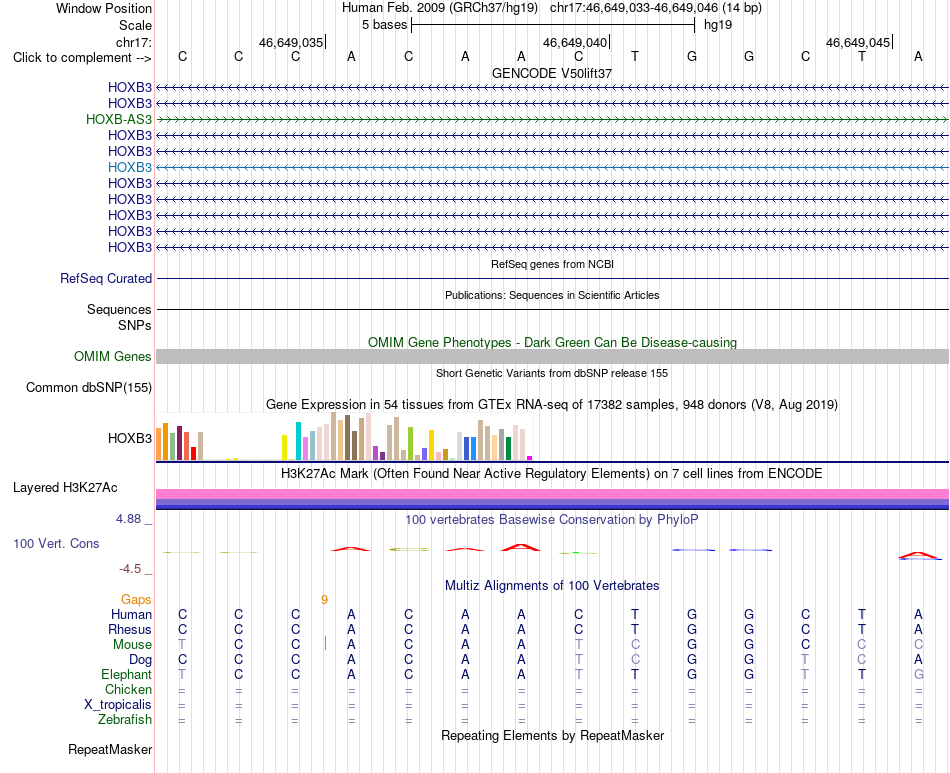Click the orange insertion mark in Mouse row

click(325, 643)
